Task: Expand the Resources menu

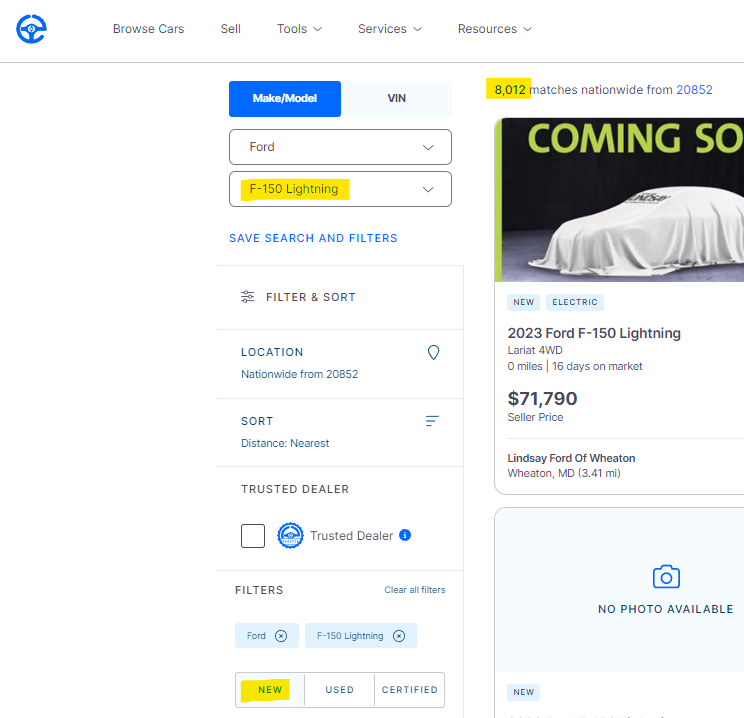Action: pos(494,29)
